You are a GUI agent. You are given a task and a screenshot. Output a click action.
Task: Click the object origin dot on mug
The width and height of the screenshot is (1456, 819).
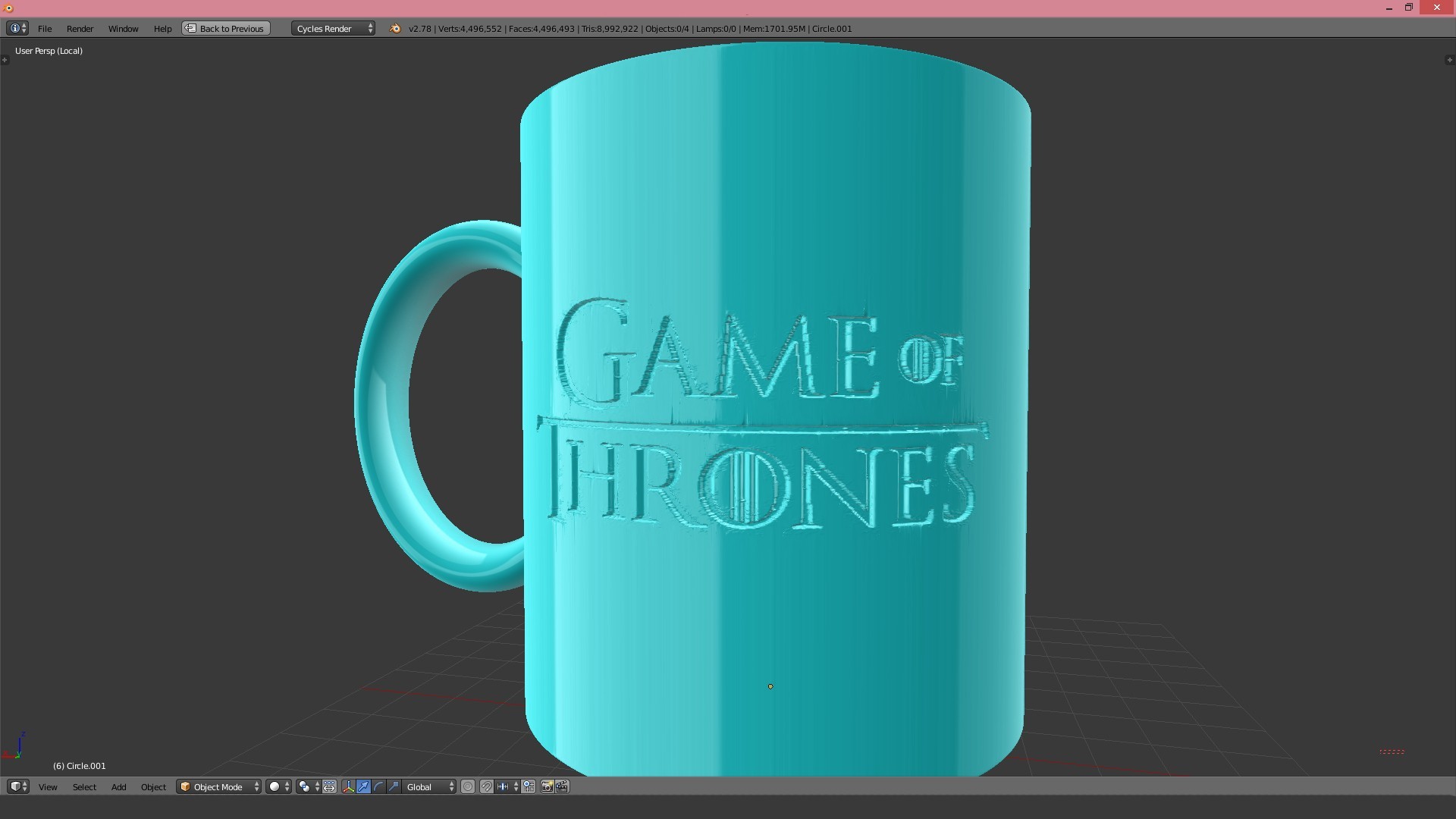pyautogui.click(x=770, y=686)
